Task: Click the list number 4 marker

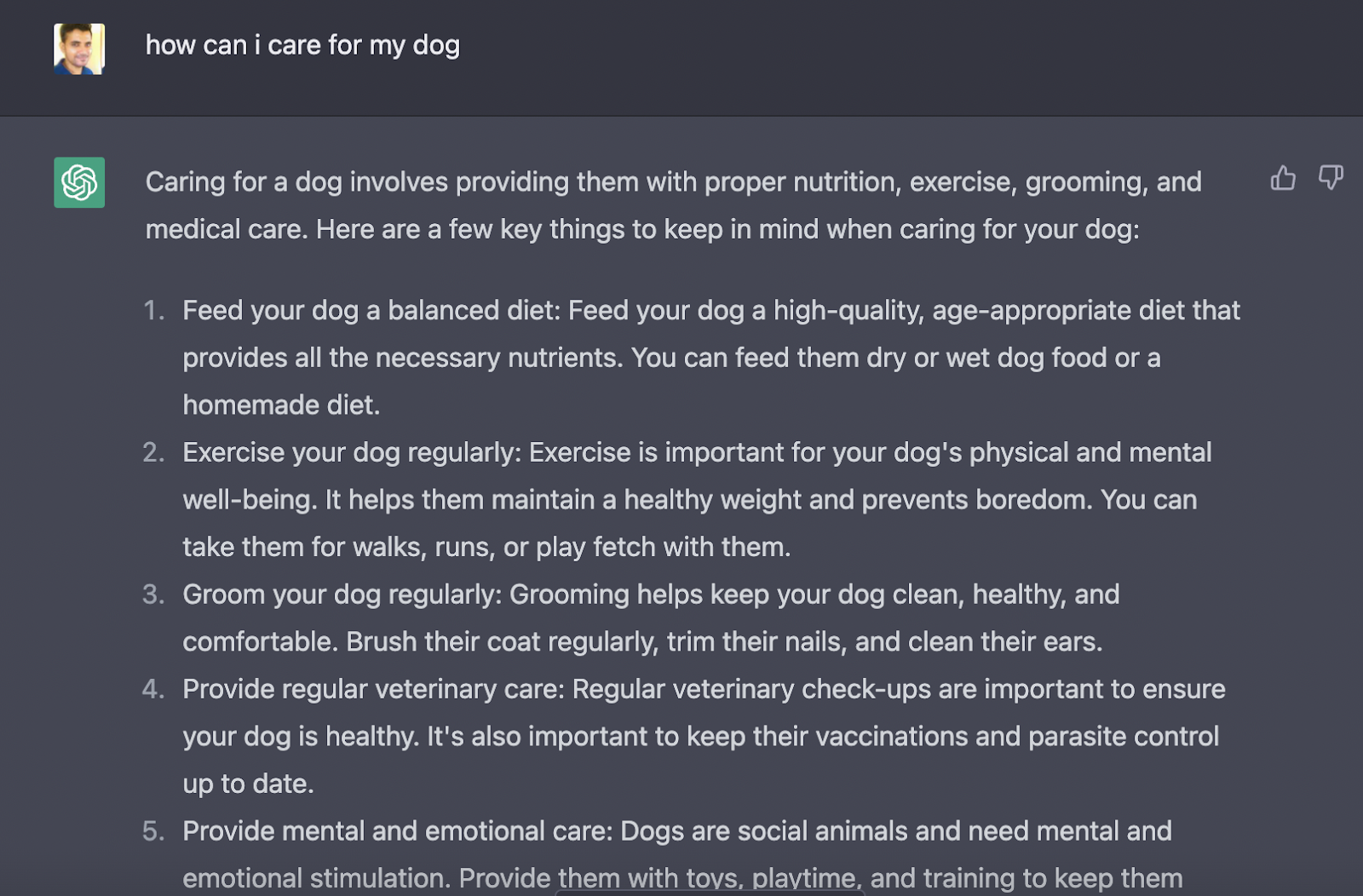Action: [x=153, y=689]
